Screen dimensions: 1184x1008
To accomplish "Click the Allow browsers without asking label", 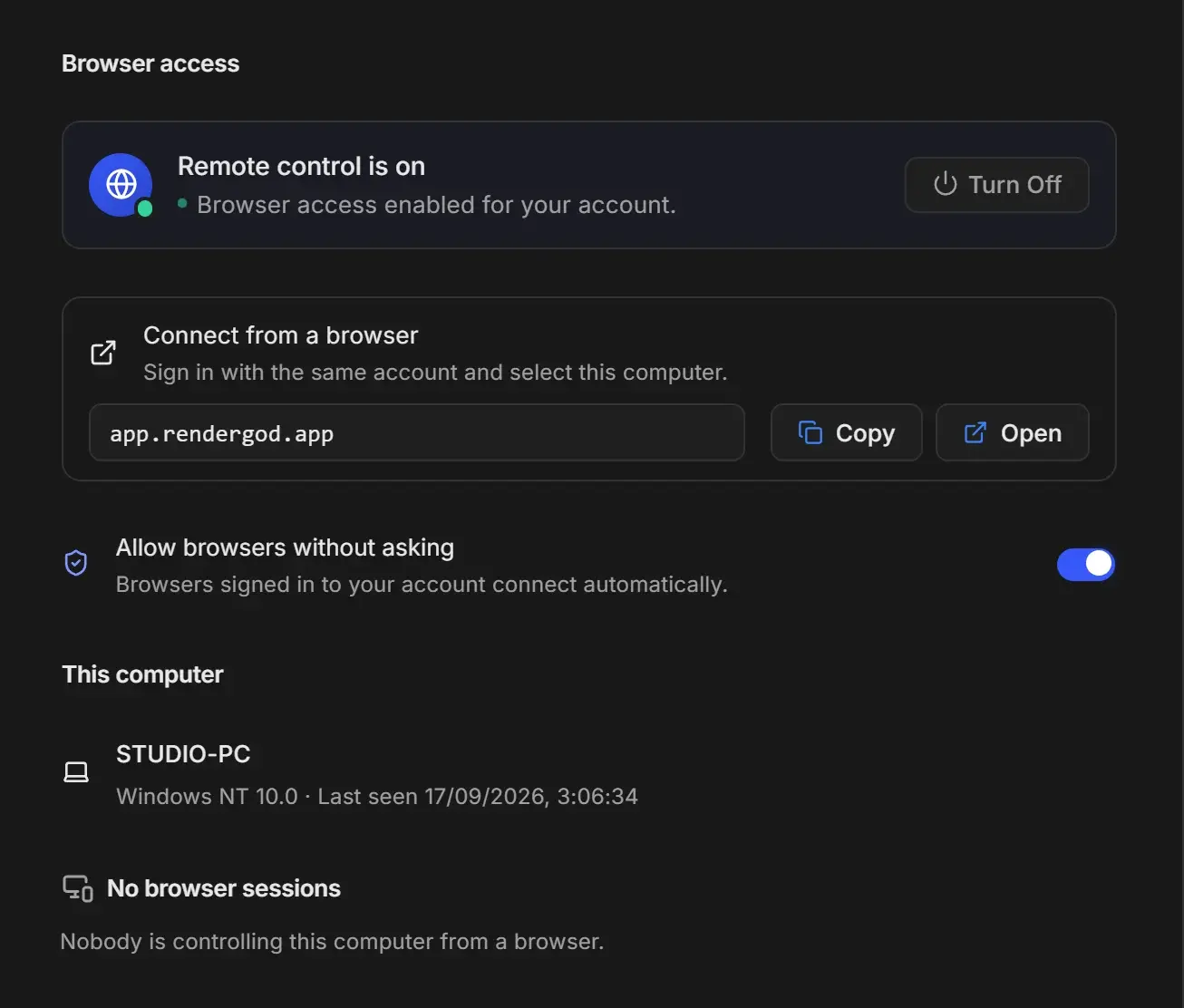I will 285,548.
